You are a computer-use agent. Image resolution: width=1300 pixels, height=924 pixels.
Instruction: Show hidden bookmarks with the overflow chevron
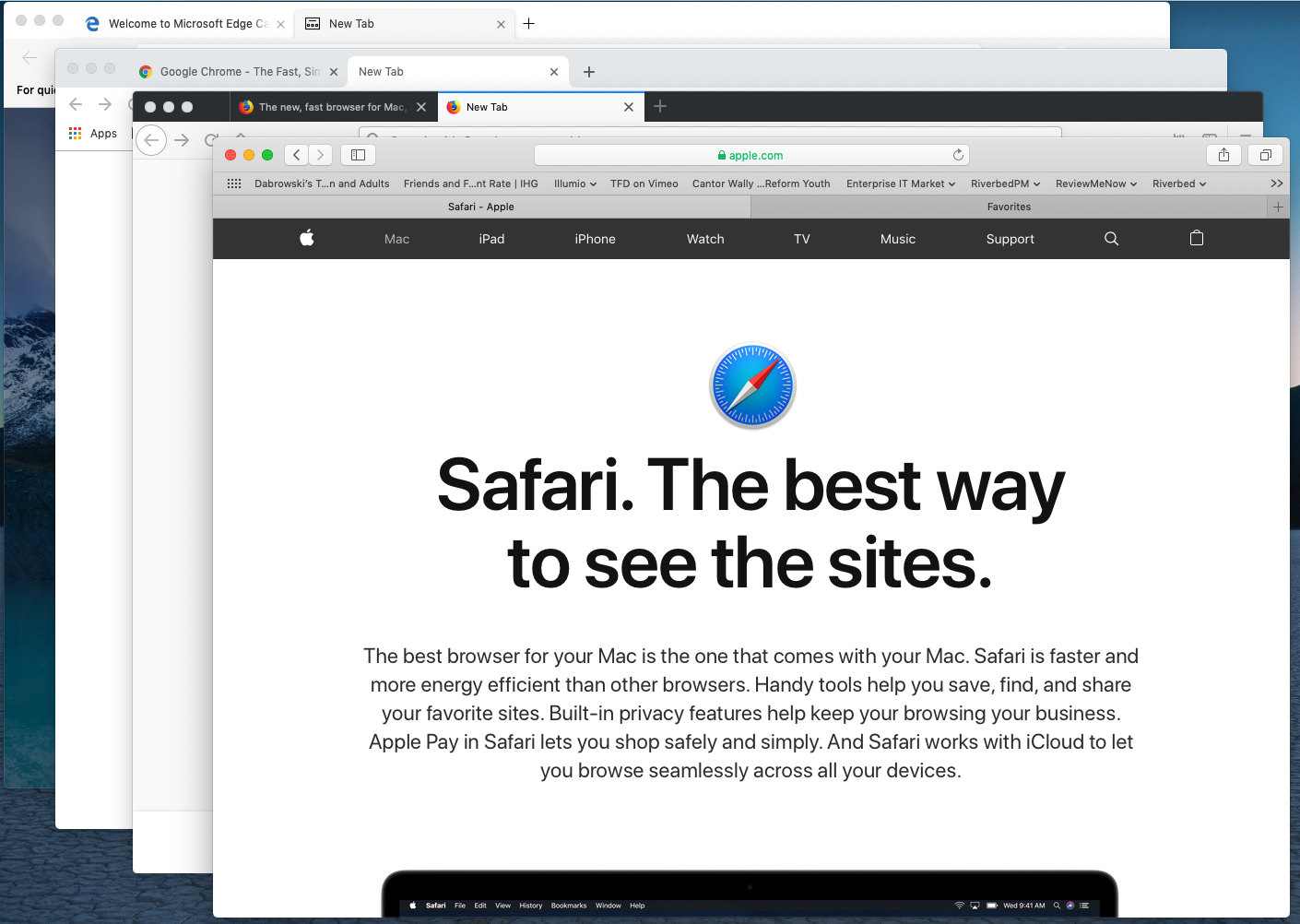[x=1276, y=184]
